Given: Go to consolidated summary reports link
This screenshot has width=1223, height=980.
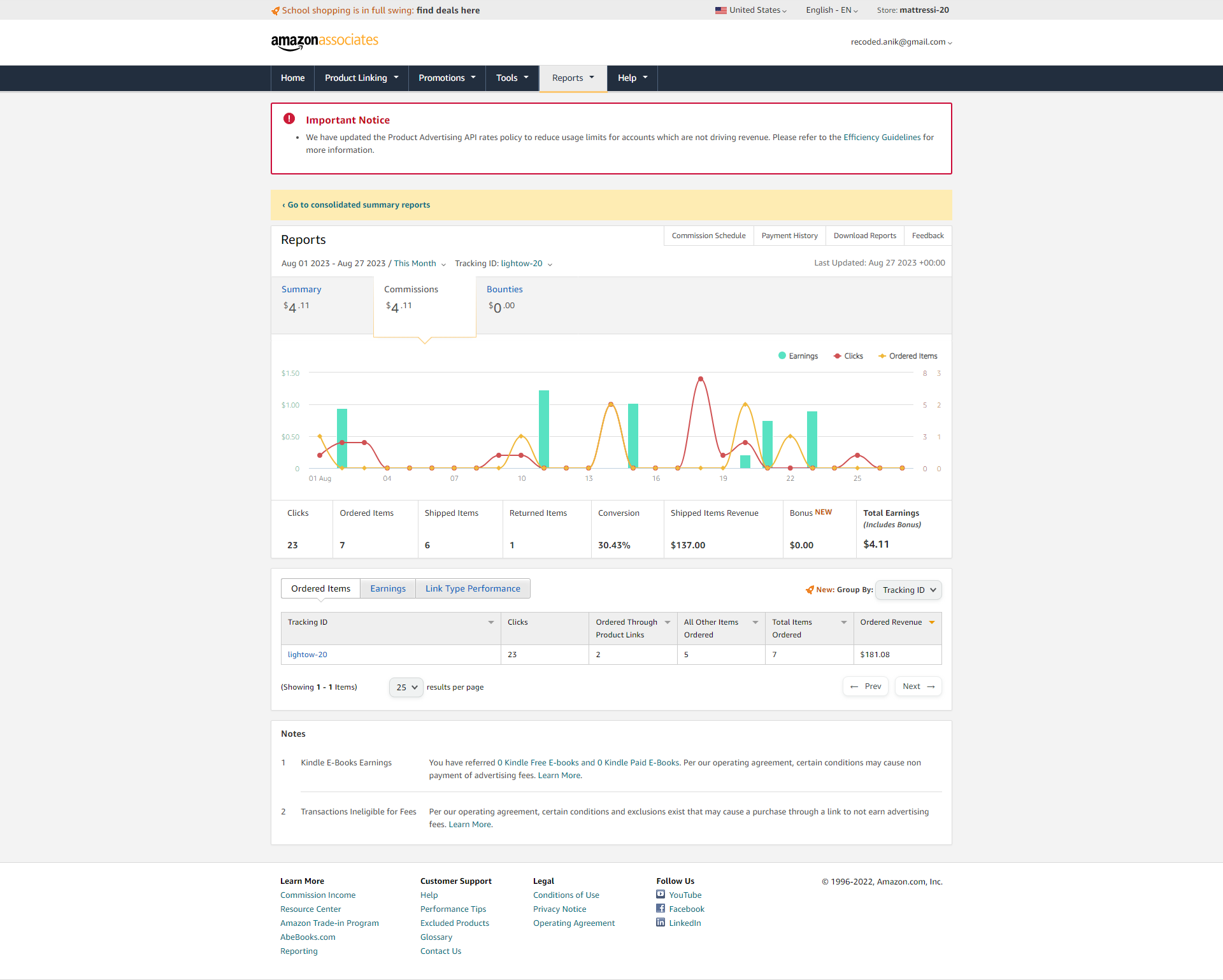Looking at the screenshot, I should [x=356, y=205].
